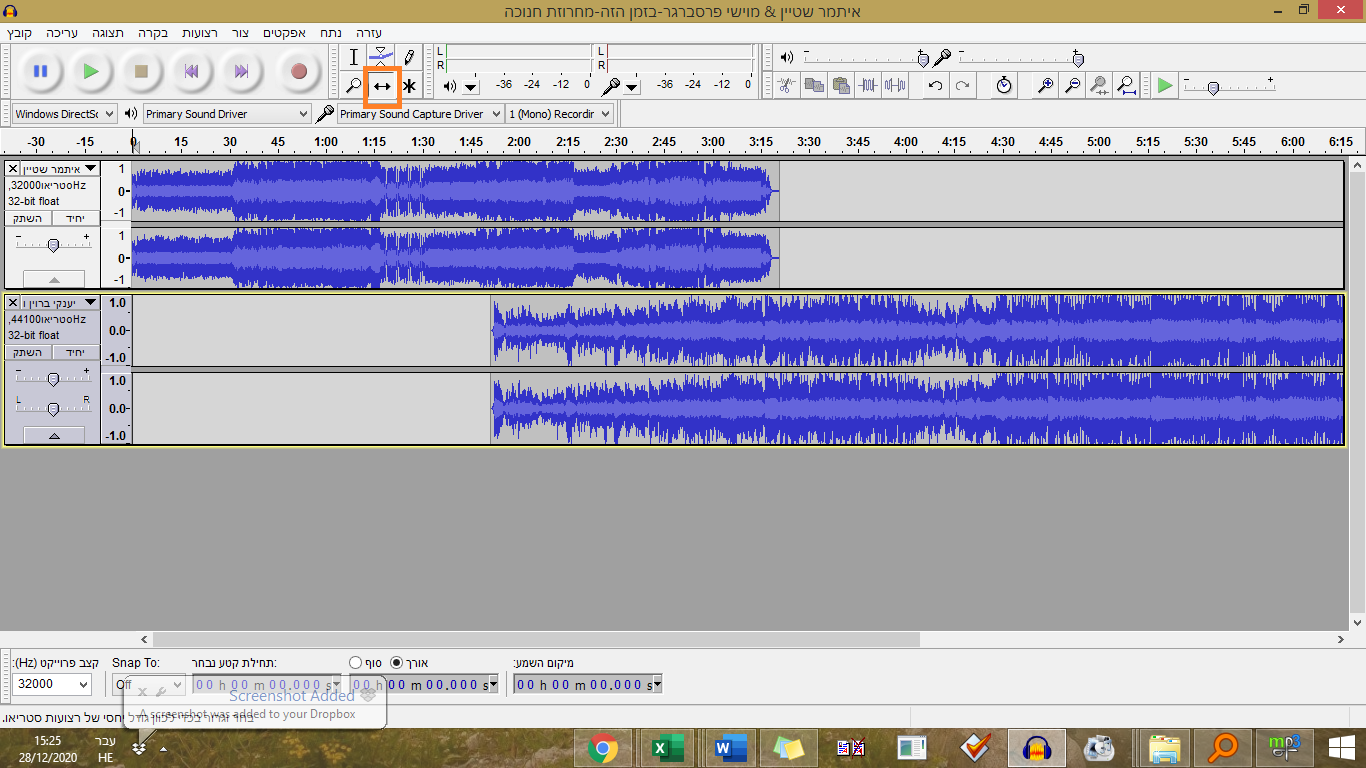The width and height of the screenshot is (1366, 768).
Task: Stop playback with the Stop button
Action: point(141,71)
